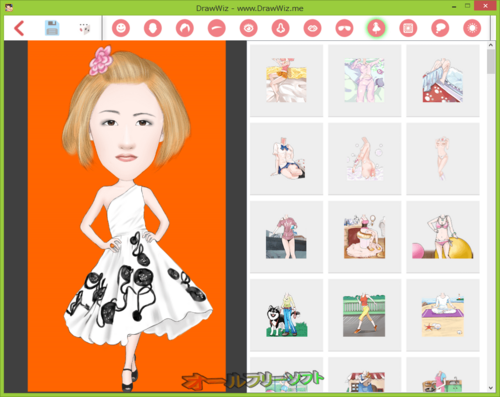500x397 pixels.
Task: Close the DrawWiz window
Action: point(485,6)
